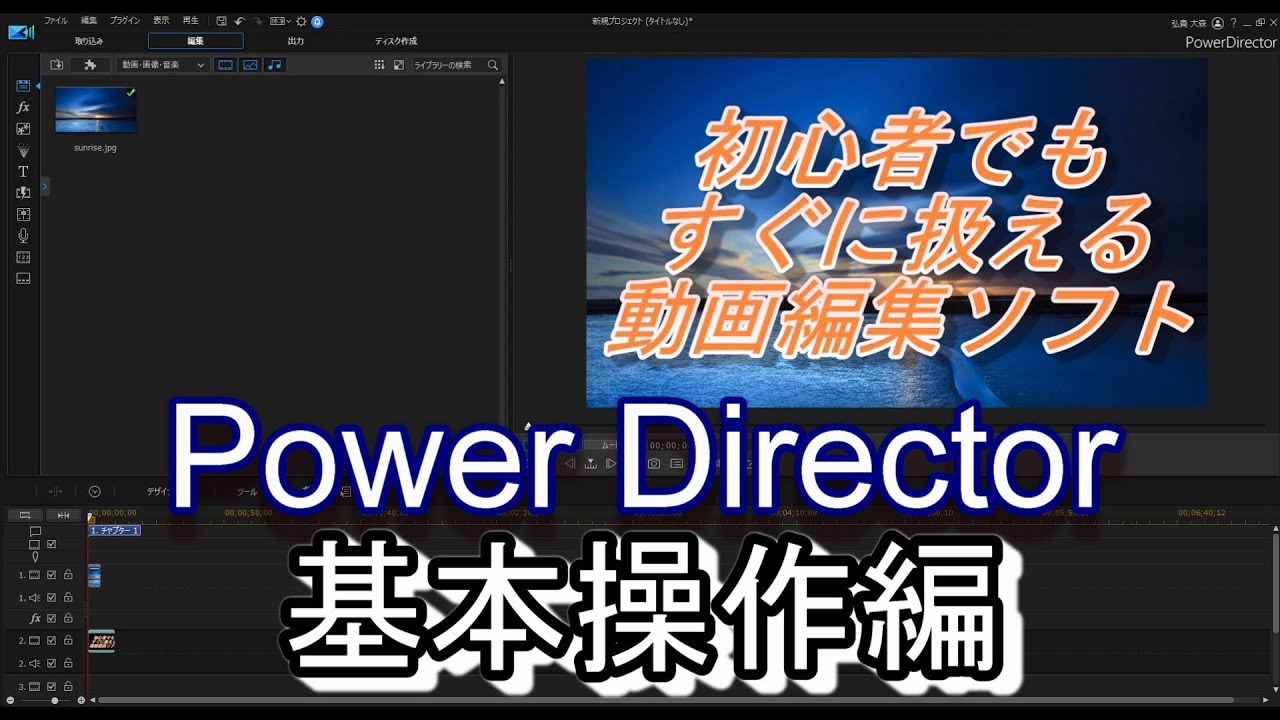Click the timeline fit-to-view button
The height and width of the screenshot is (720, 1280).
(63, 515)
